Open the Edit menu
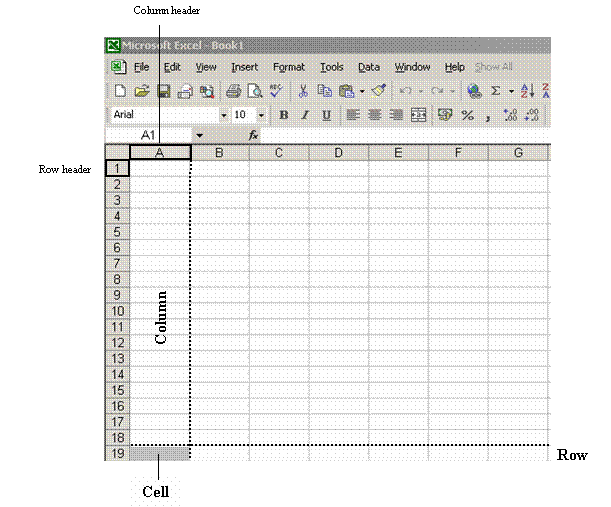 [172, 67]
